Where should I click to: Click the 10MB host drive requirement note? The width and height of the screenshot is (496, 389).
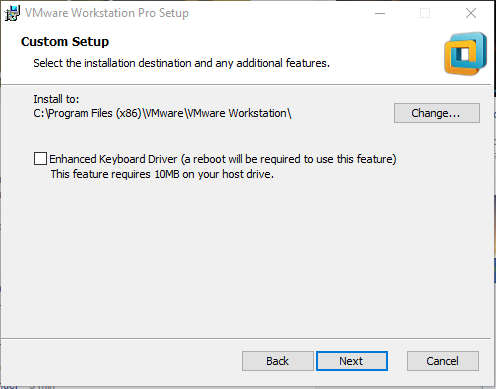[x=162, y=174]
